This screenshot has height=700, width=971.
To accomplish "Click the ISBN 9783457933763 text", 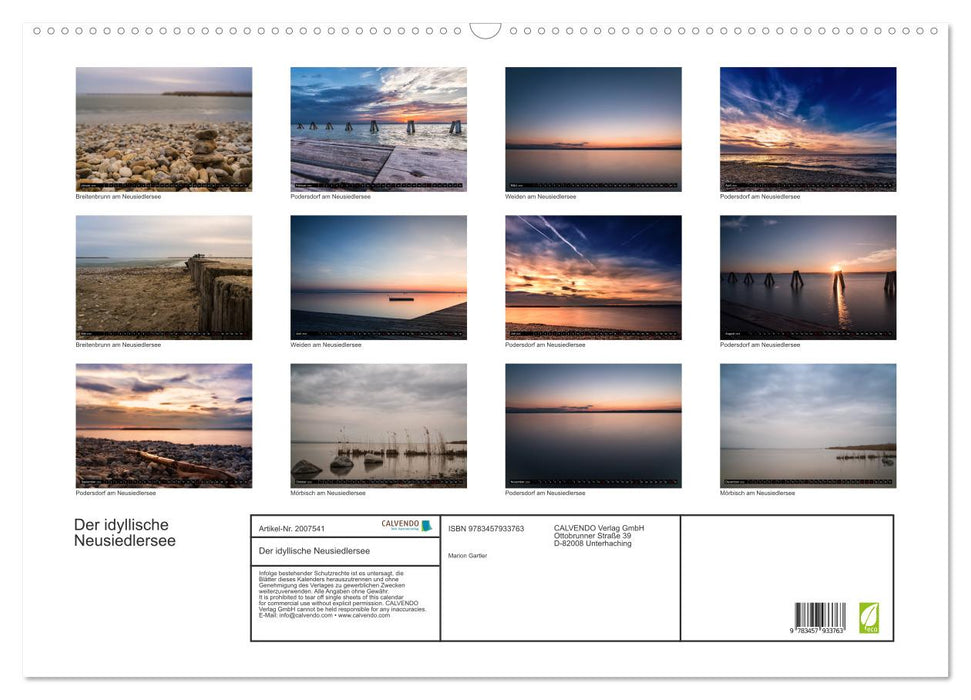I will (x=485, y=528).
